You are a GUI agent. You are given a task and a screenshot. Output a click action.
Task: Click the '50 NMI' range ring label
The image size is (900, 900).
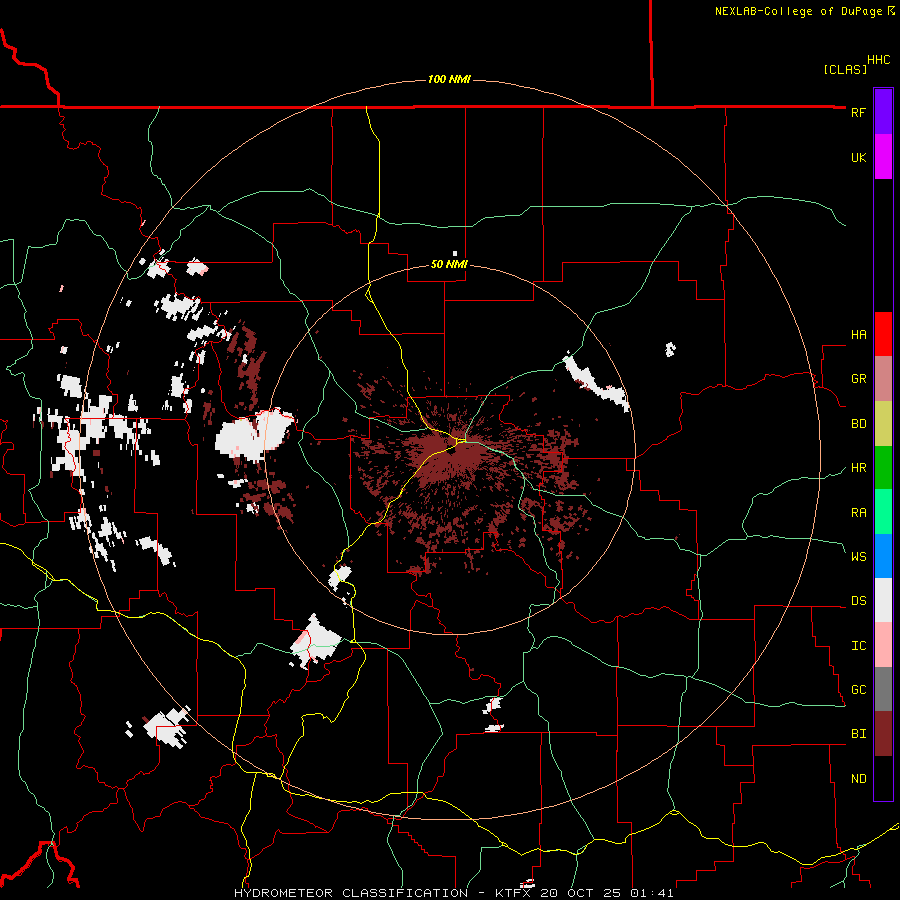[x=449, y=264]
